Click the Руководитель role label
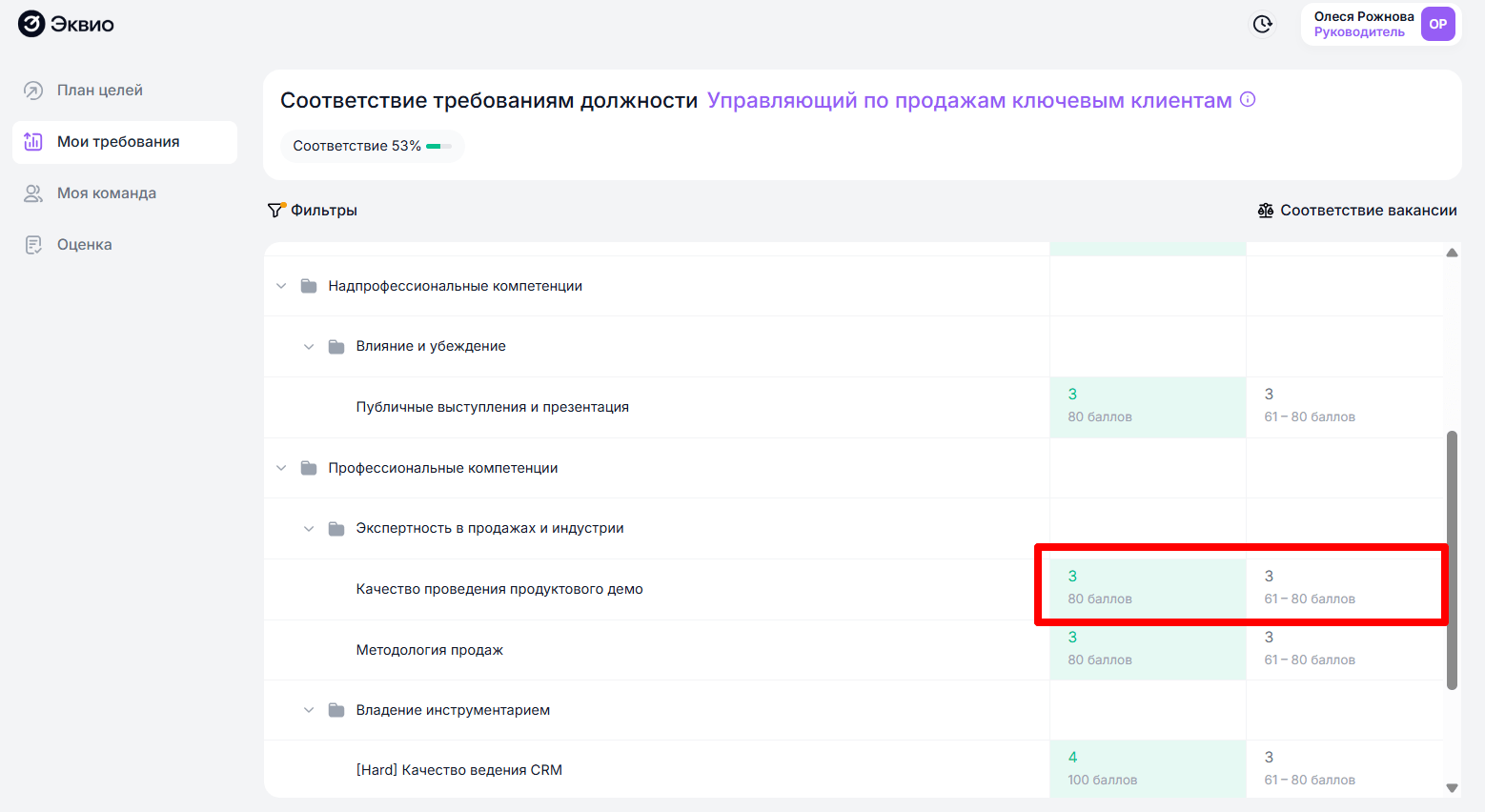Viewport: 1485px width, 812px height. tap(1359, 32)
